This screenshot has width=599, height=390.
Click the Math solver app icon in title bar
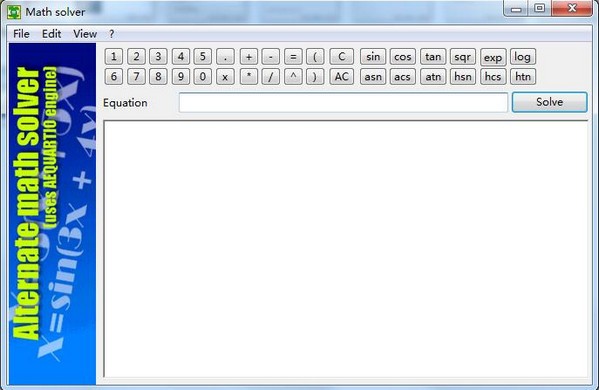[14, 12]
